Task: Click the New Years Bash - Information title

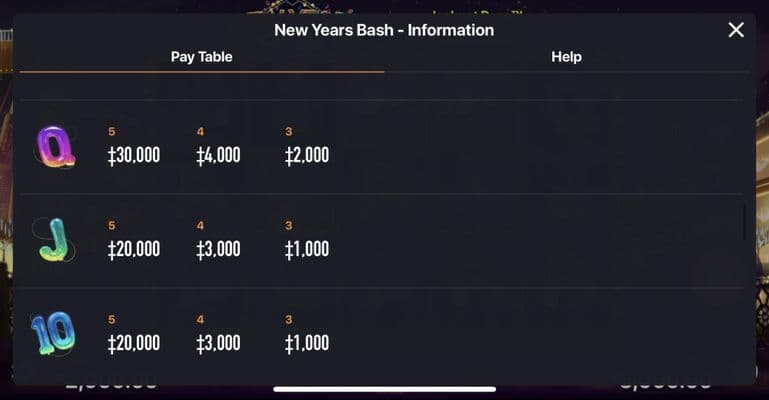Action: coord(384,30)
